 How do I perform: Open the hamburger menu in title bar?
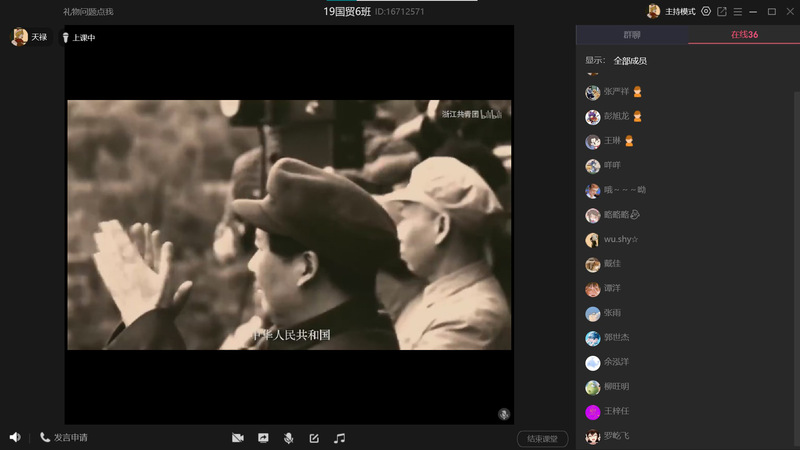pyautogui.click(x=738, y=11)
